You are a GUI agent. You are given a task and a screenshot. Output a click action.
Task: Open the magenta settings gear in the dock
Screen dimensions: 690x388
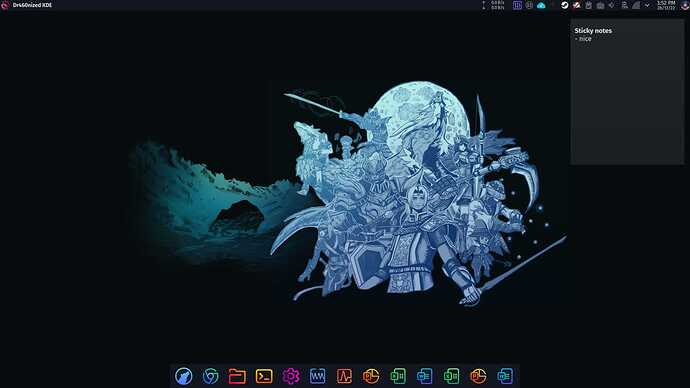pos(291,376)
